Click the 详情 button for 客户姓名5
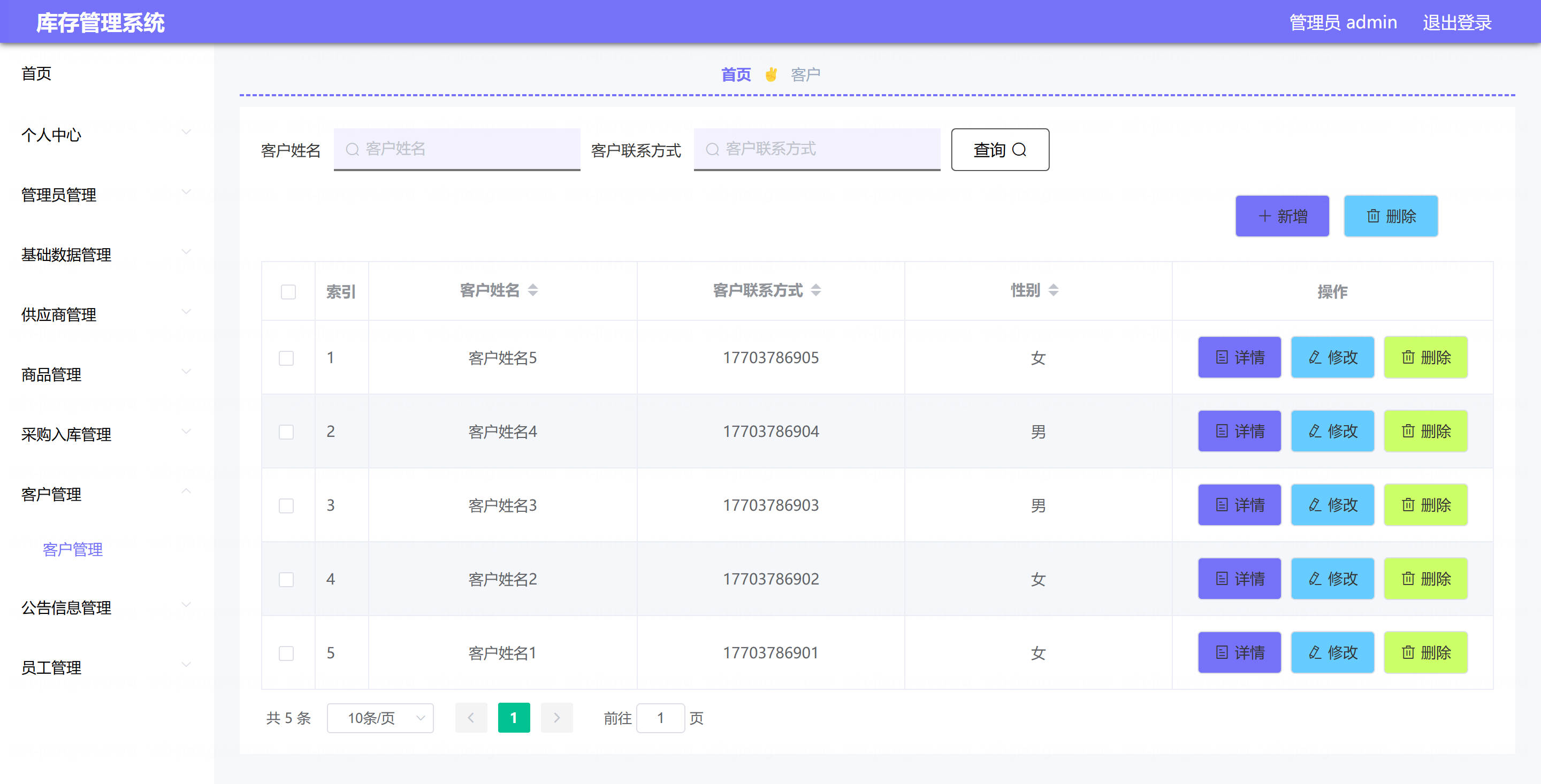The width and height of the screenshot is (1541, 784). (1239, 357)
